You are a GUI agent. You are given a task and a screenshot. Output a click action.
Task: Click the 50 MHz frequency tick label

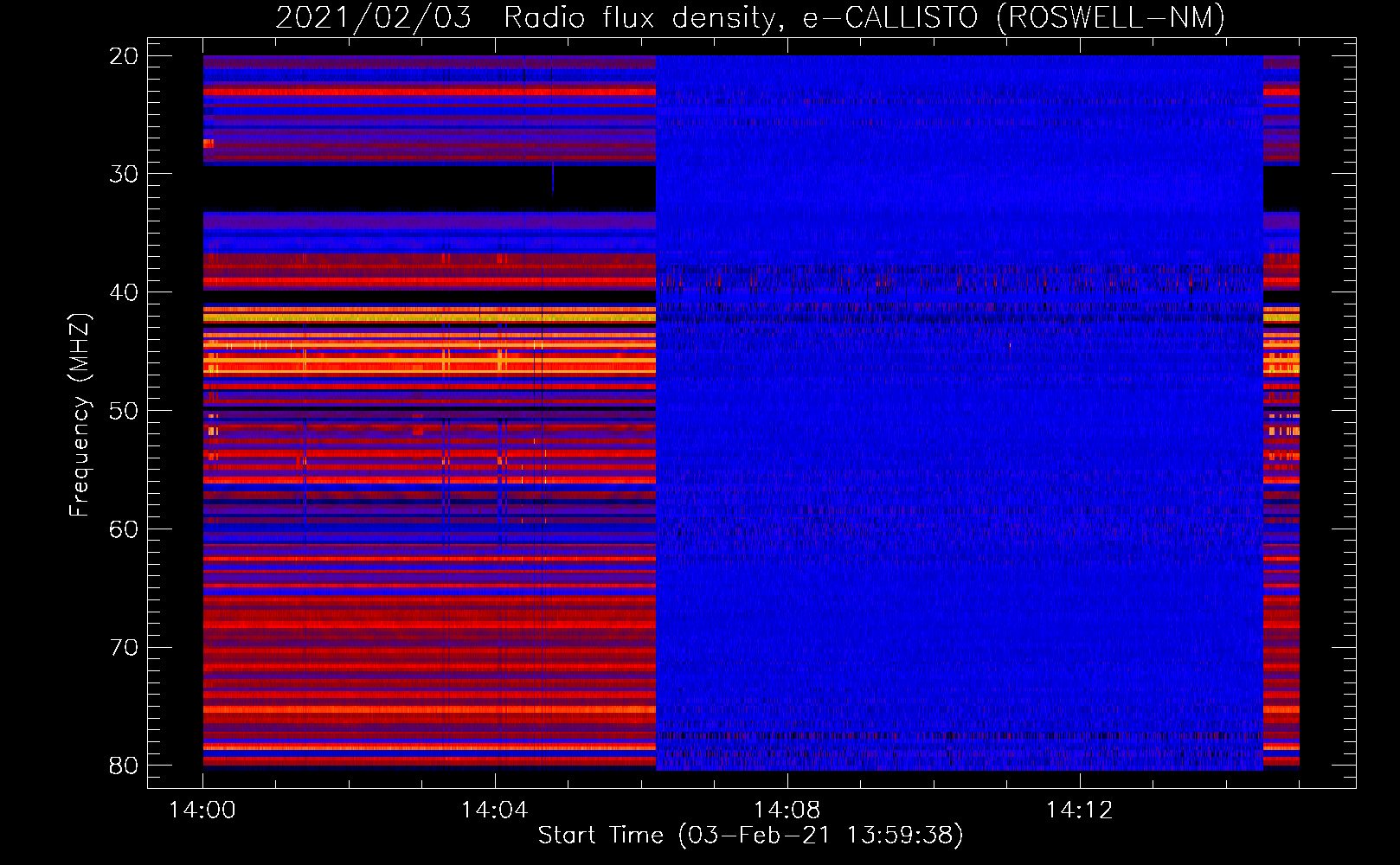(x=124, y=411)
